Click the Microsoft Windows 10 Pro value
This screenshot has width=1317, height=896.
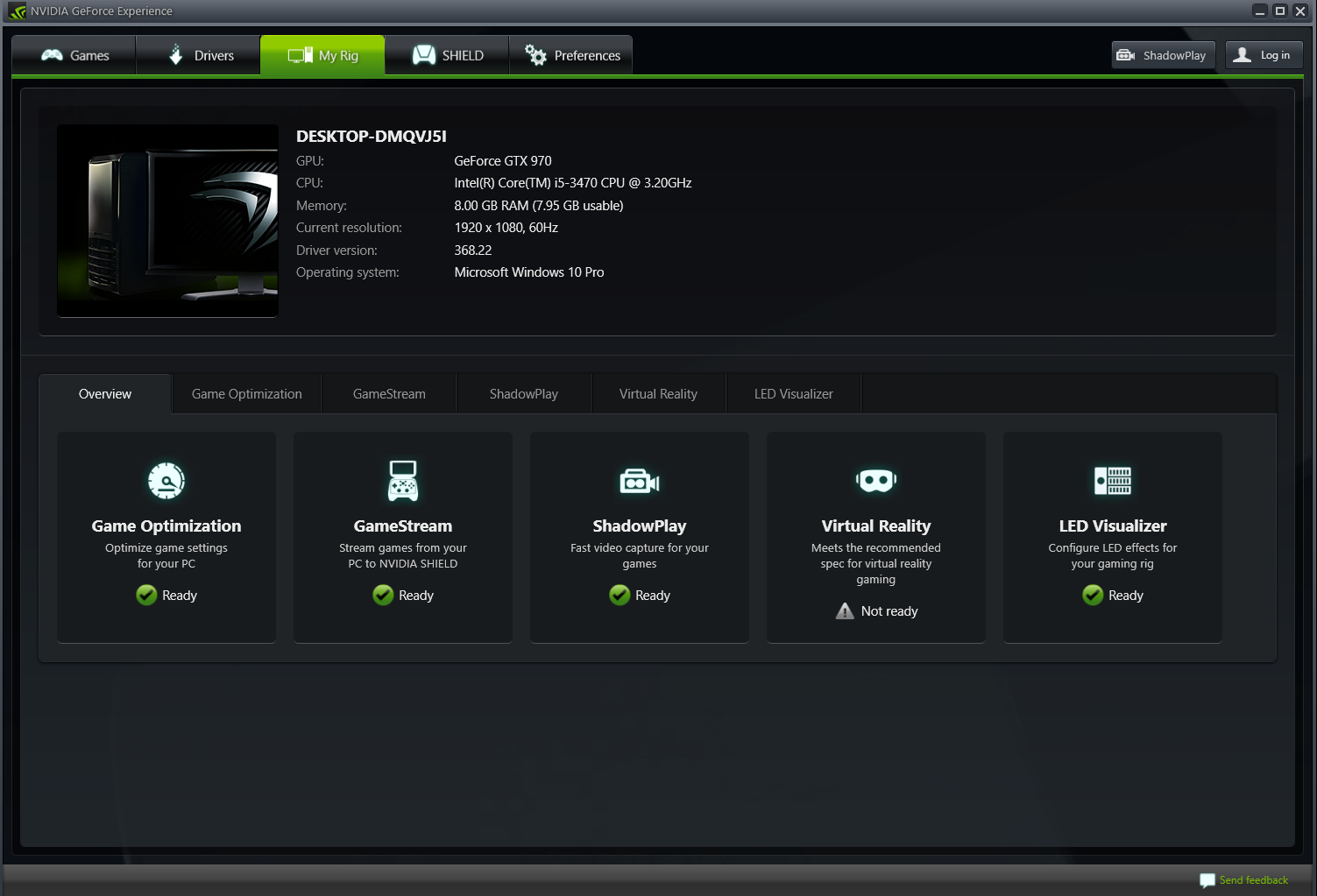[x=529, y=272]
